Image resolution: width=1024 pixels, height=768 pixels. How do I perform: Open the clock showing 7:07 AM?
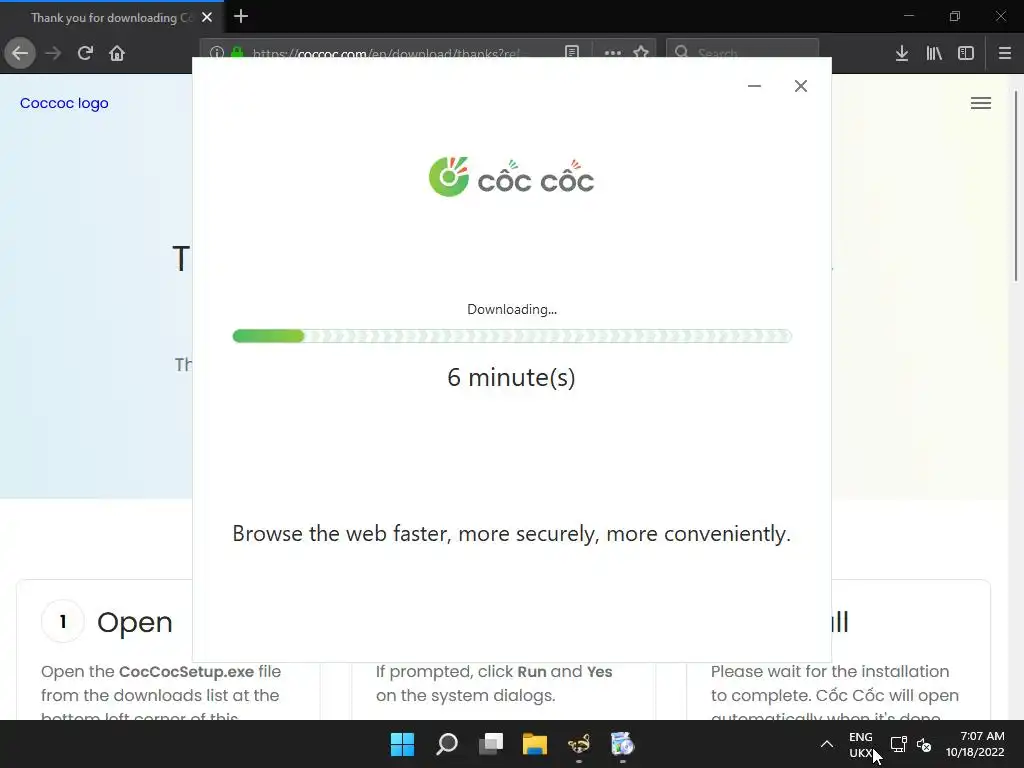click(975, 744)
